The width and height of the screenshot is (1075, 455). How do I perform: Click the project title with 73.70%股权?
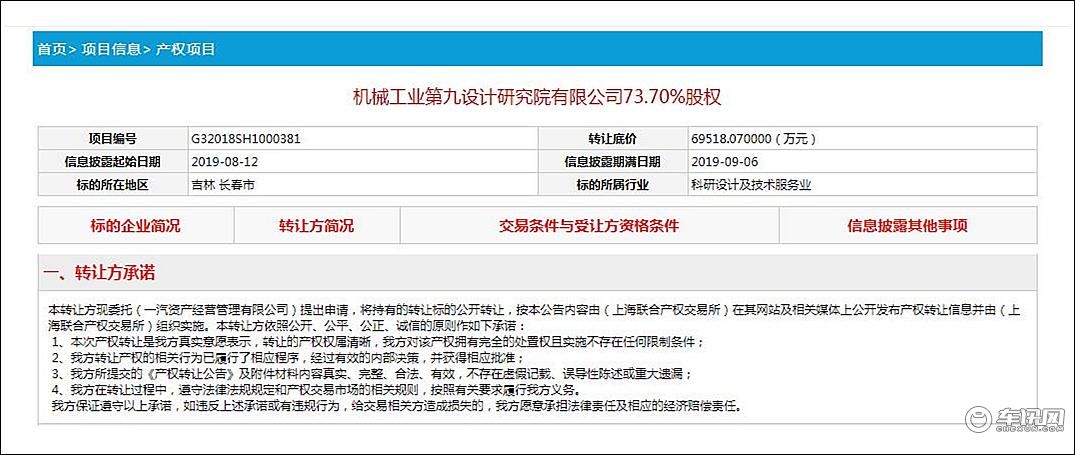[x=537, y=97]
